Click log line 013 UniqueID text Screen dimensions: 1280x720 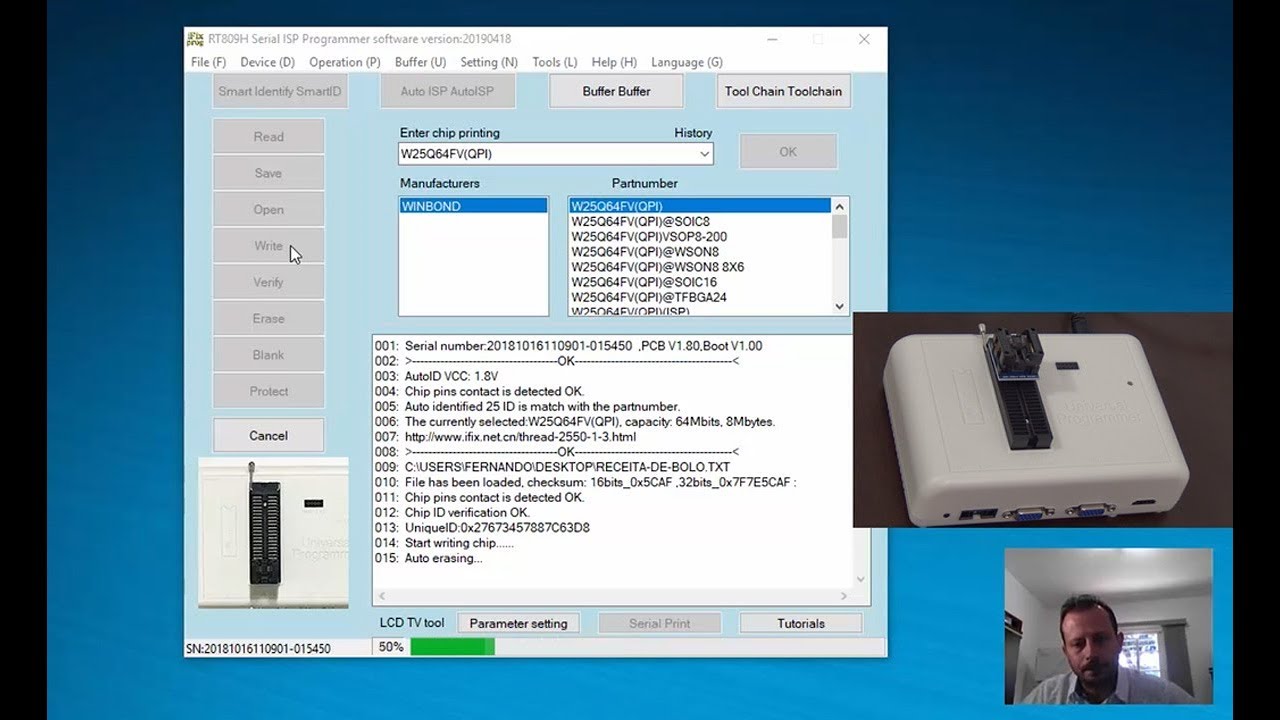pos(497,527)
